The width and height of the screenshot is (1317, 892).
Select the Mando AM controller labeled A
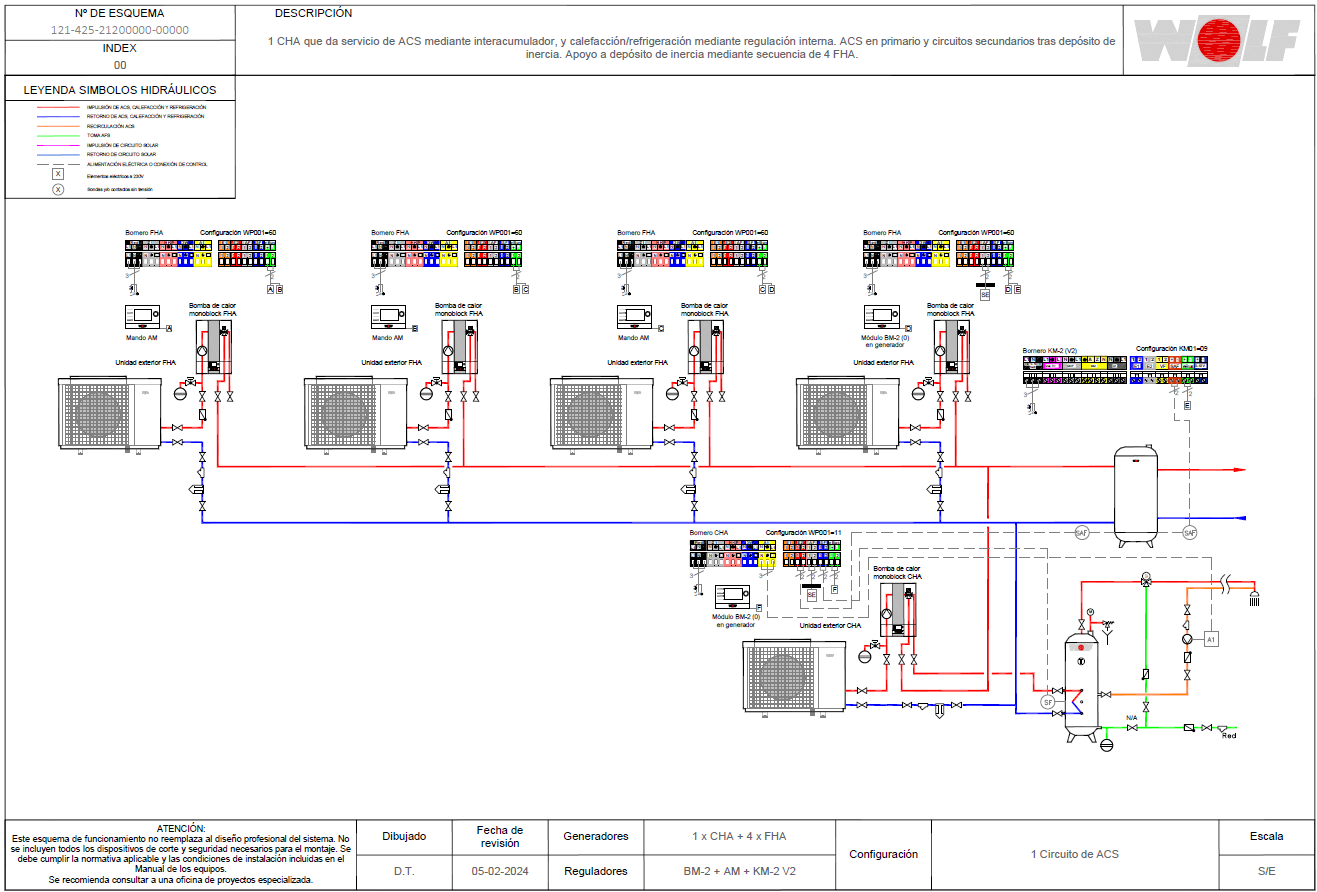[x=144, y=316]
